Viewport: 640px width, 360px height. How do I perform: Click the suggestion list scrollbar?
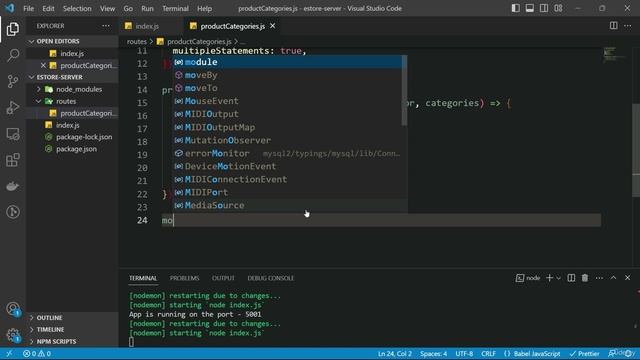[404, 91]
